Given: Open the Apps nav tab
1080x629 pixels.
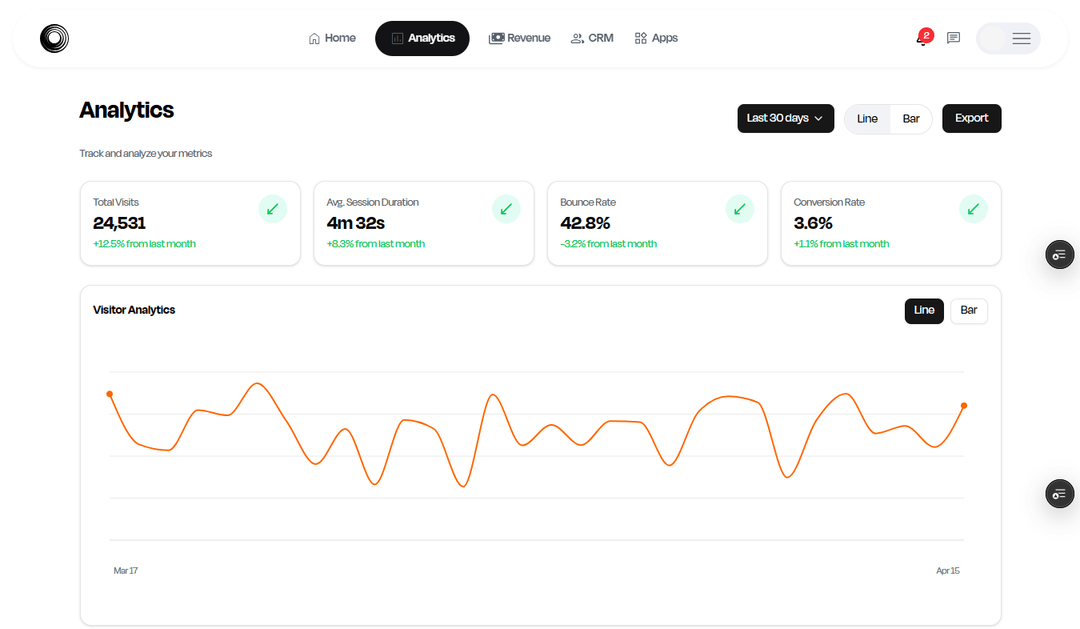Looking at the screenshot, I should (x=656, y=38).
